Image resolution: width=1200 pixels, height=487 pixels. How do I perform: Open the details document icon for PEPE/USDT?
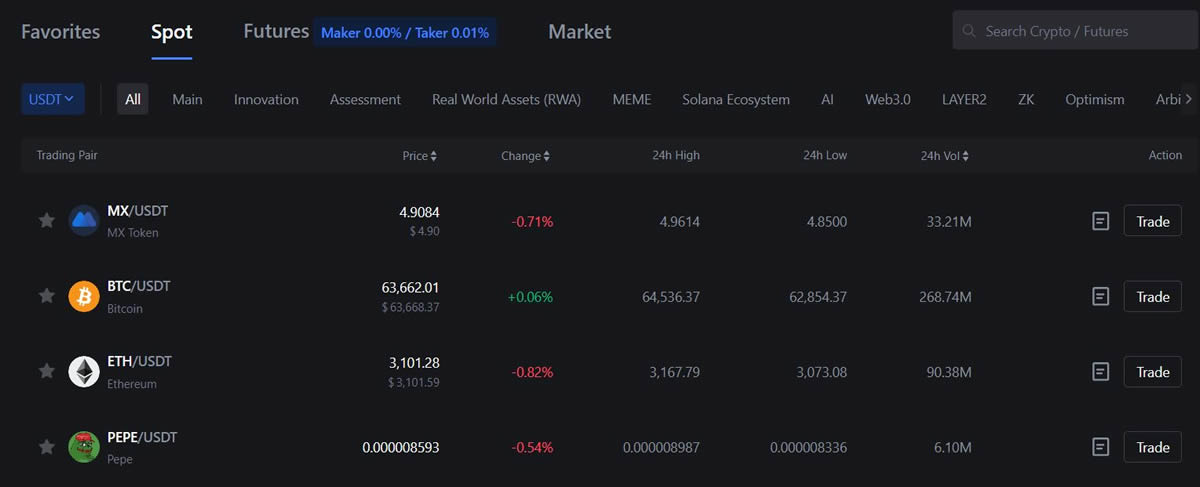click(x=1101, y=447)
